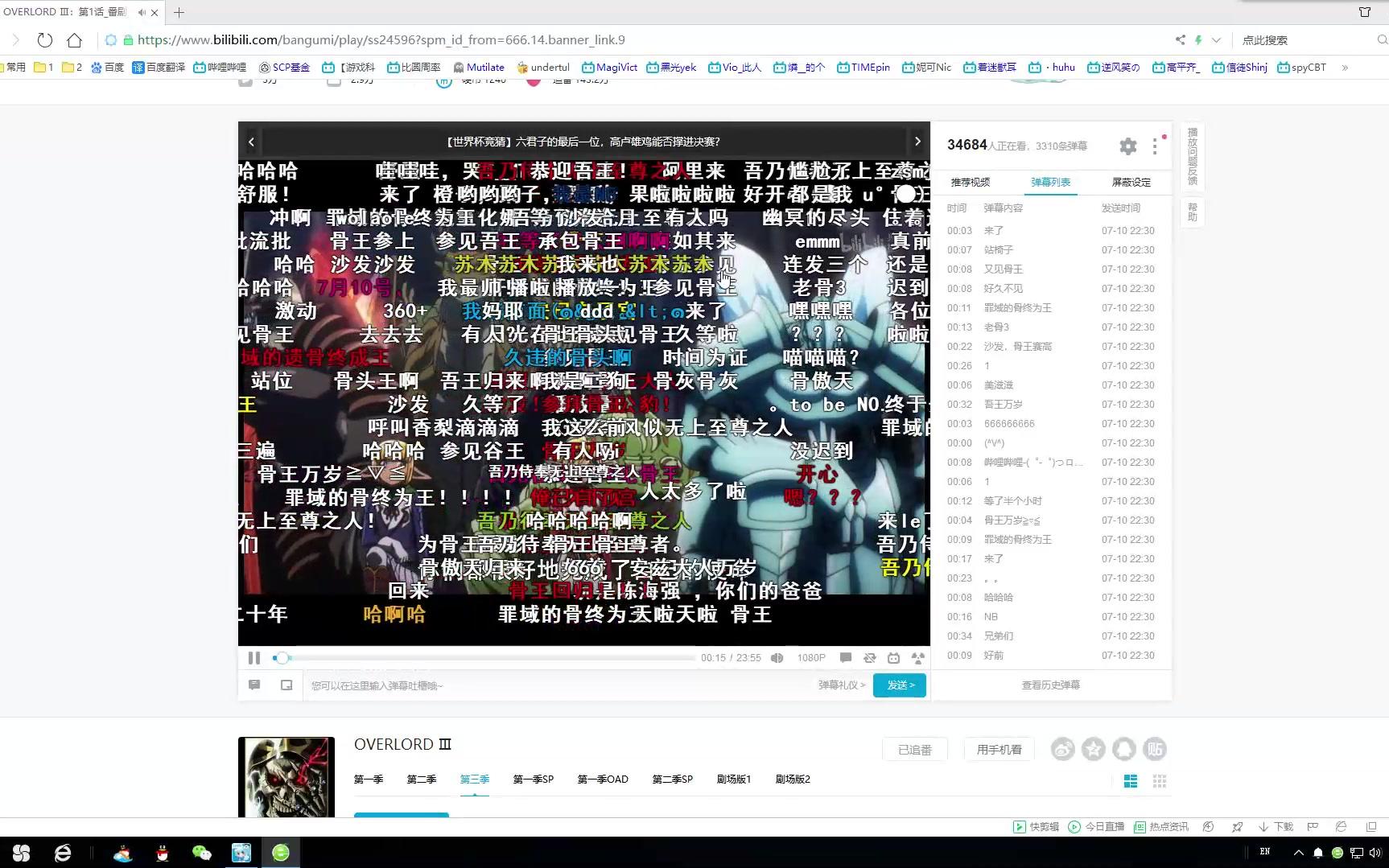Select the 第三季 season tab

[475, 780]
